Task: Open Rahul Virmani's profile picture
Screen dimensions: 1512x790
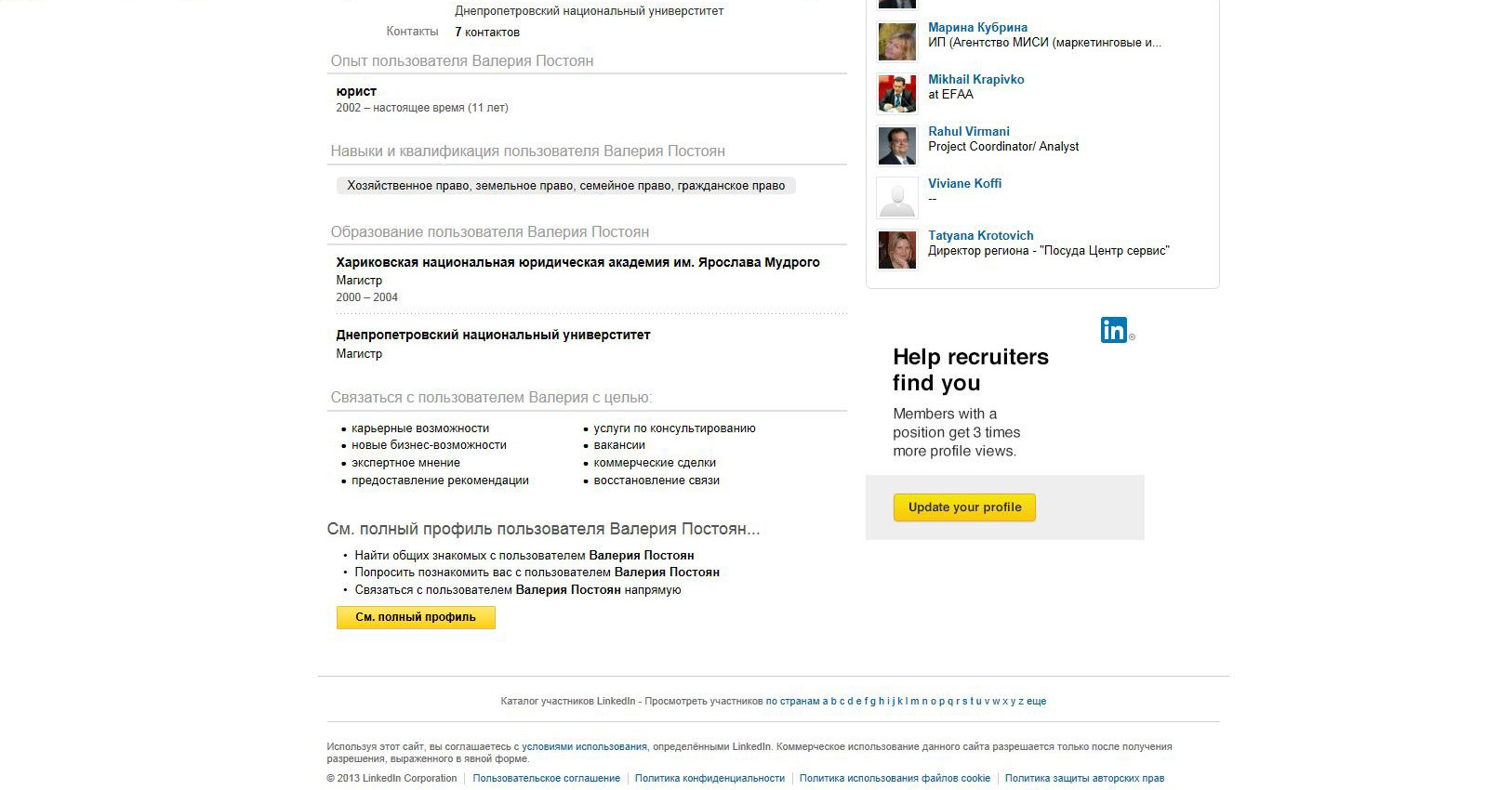Action: coord(897,146)
